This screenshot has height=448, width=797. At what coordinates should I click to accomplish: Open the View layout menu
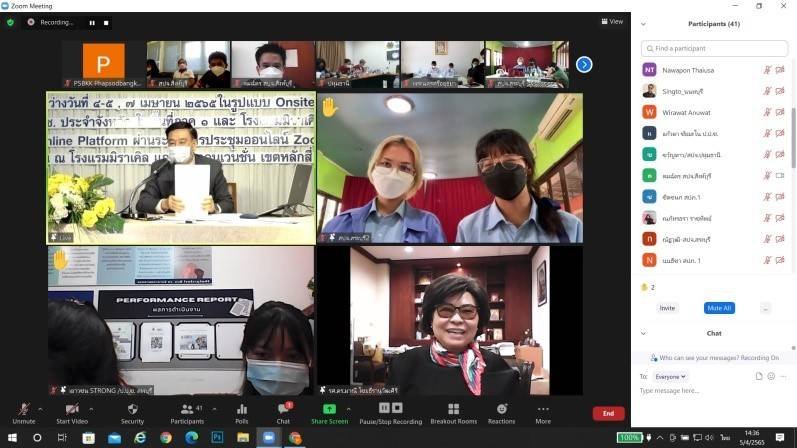tap(612, 21)
